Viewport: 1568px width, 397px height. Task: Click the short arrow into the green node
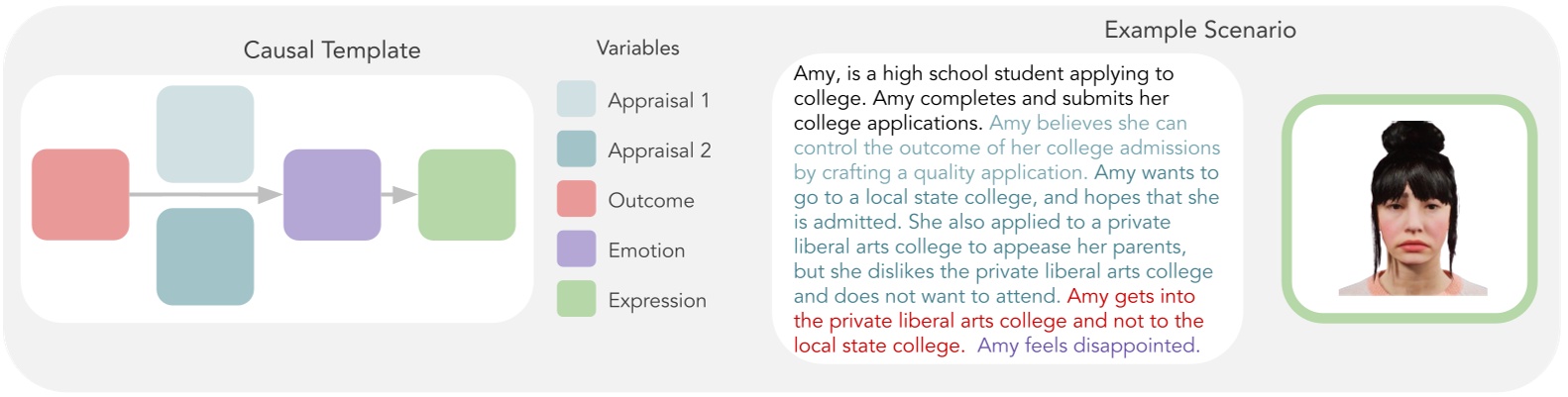pyautogui.click(x=399, y=195)
